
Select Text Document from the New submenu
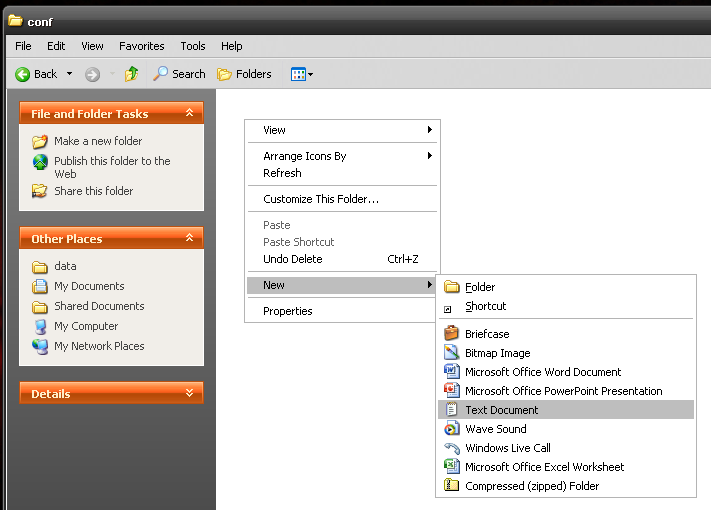(x=501, y=410)
